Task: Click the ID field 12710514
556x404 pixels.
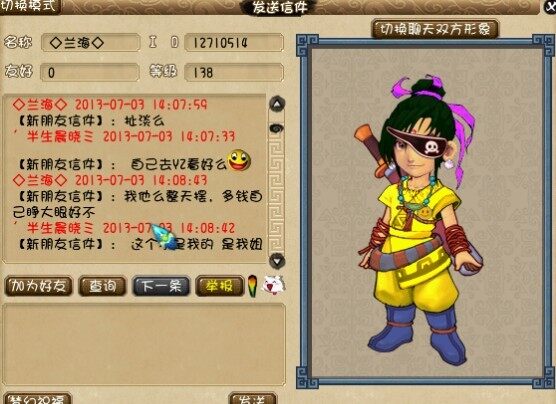Action: [234, 43]
